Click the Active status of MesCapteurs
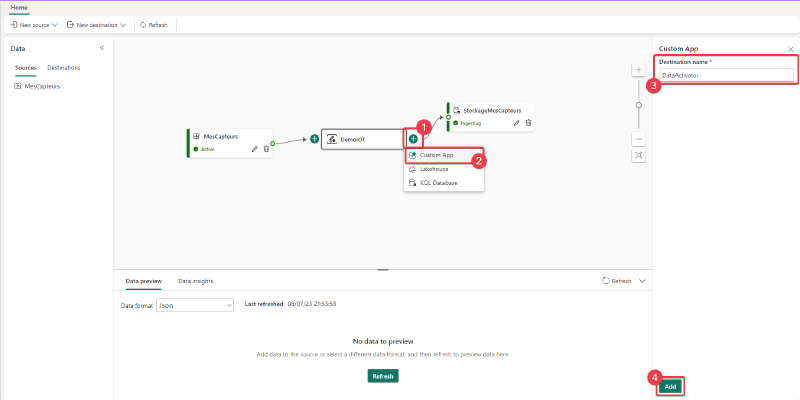 tap(204, 149)
